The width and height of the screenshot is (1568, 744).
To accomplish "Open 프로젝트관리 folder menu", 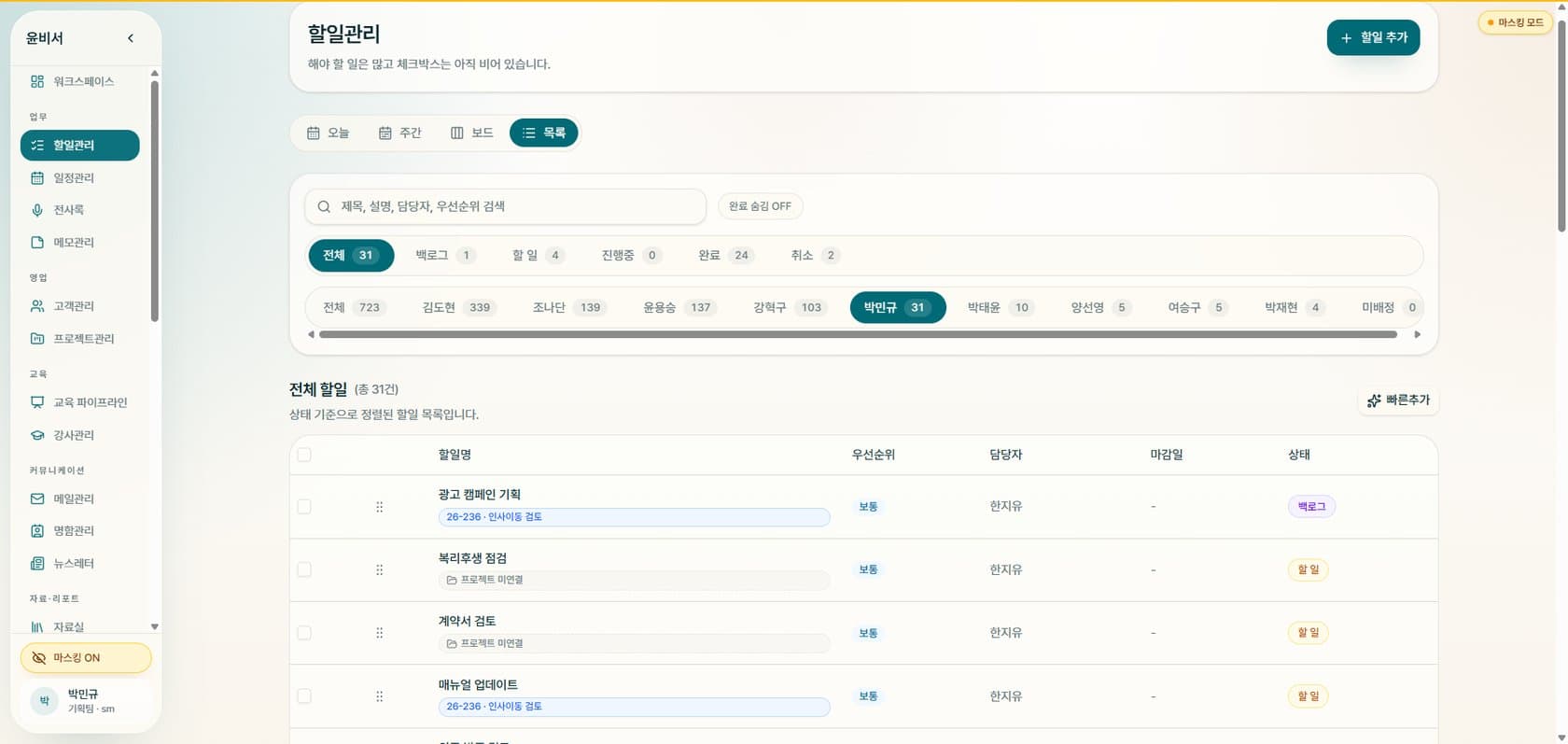I will [x=80, y=338].
